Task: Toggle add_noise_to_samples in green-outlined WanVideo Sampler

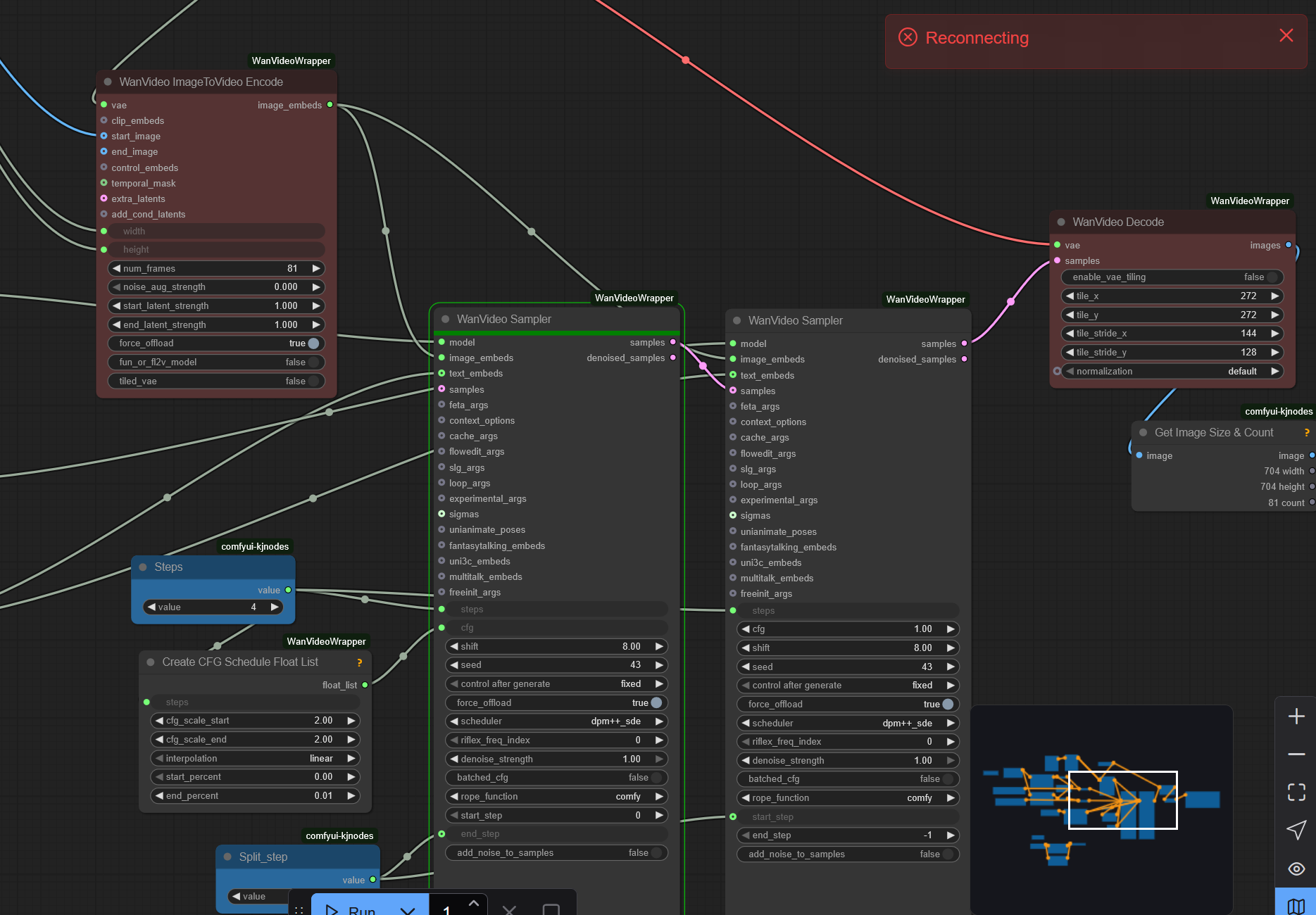Action: [x=556, y=853]
